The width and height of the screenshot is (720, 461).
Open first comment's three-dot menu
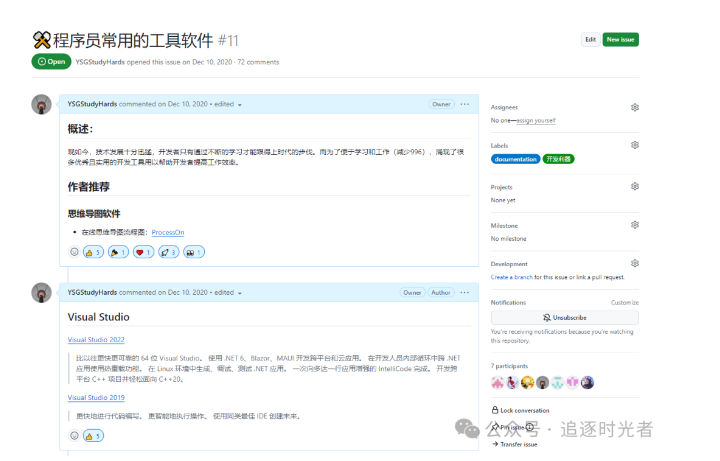pos(464,104)
